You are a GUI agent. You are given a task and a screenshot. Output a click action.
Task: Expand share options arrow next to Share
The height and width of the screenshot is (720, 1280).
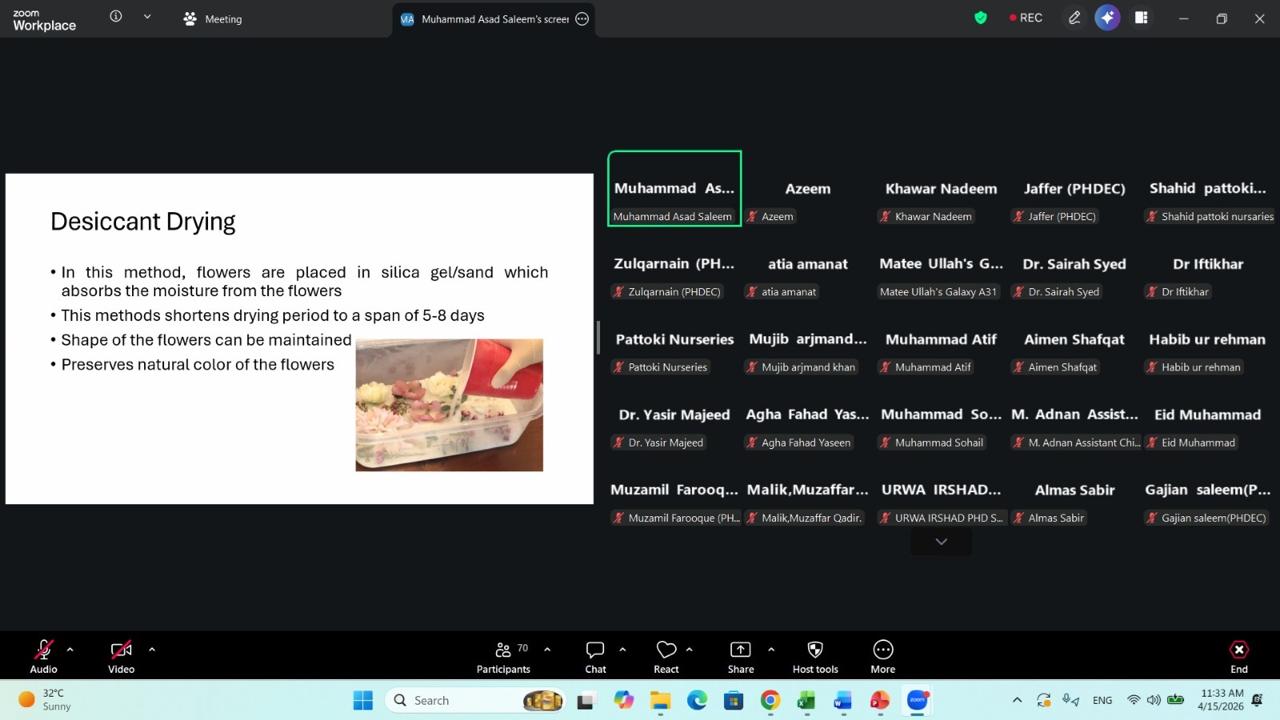click(771, 649)
